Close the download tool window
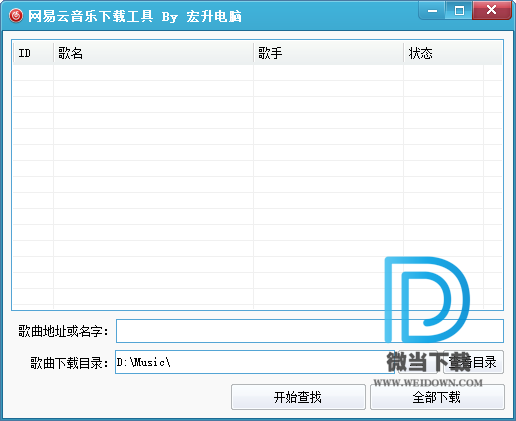The height and width of the screenshot is (421, 516). [492, 10]
